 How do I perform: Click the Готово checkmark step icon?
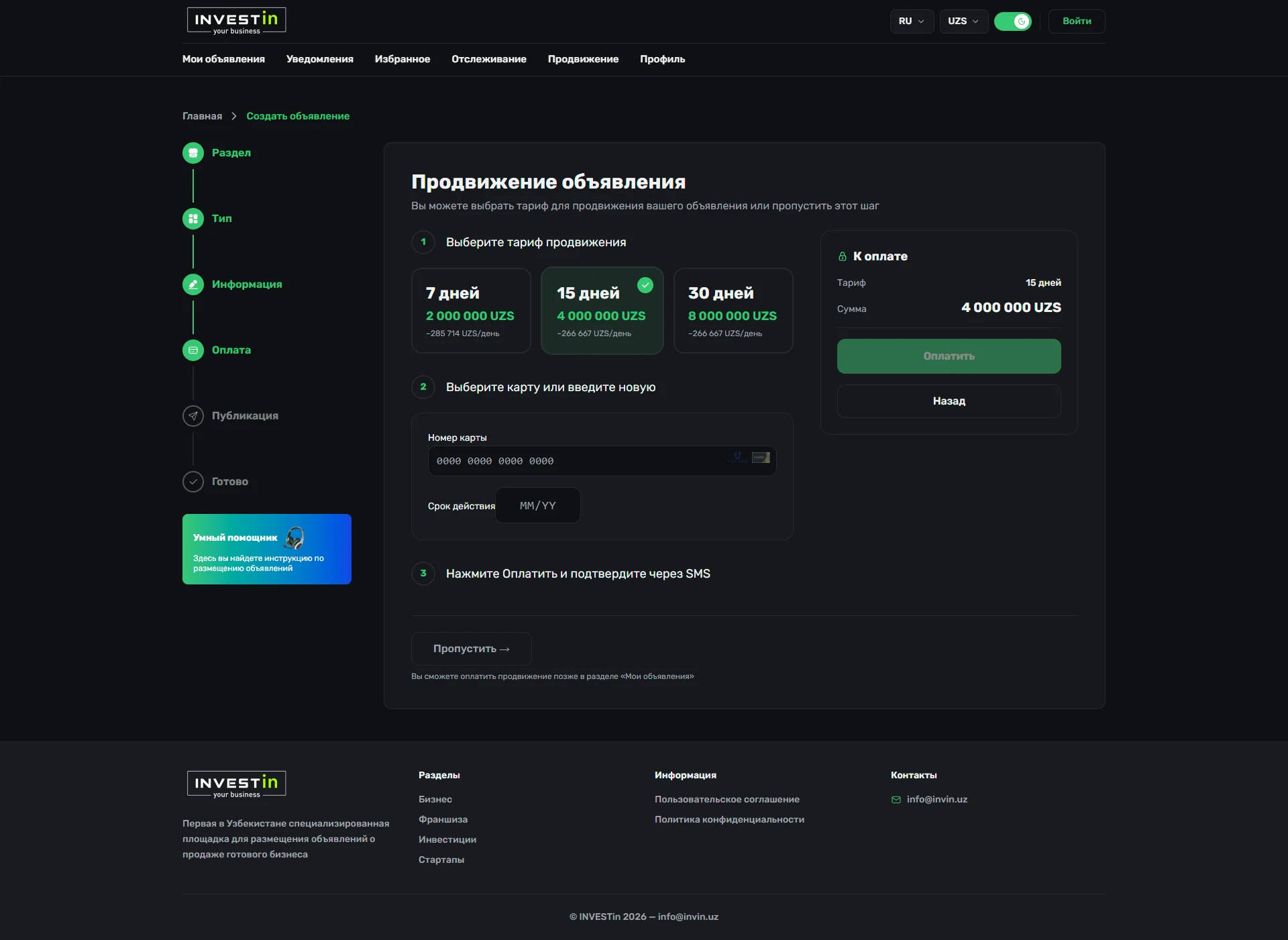point(193,482)
